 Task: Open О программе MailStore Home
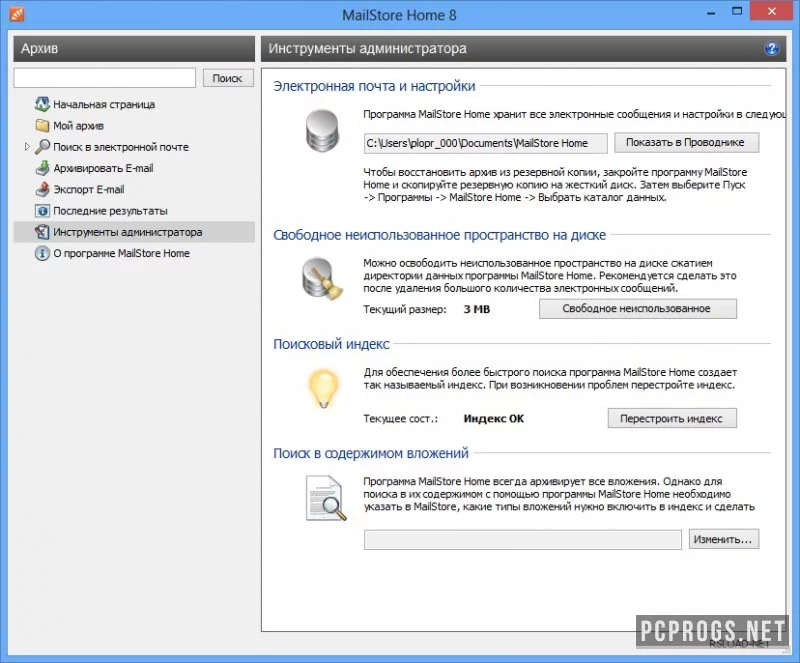click(x=121, y=253)
